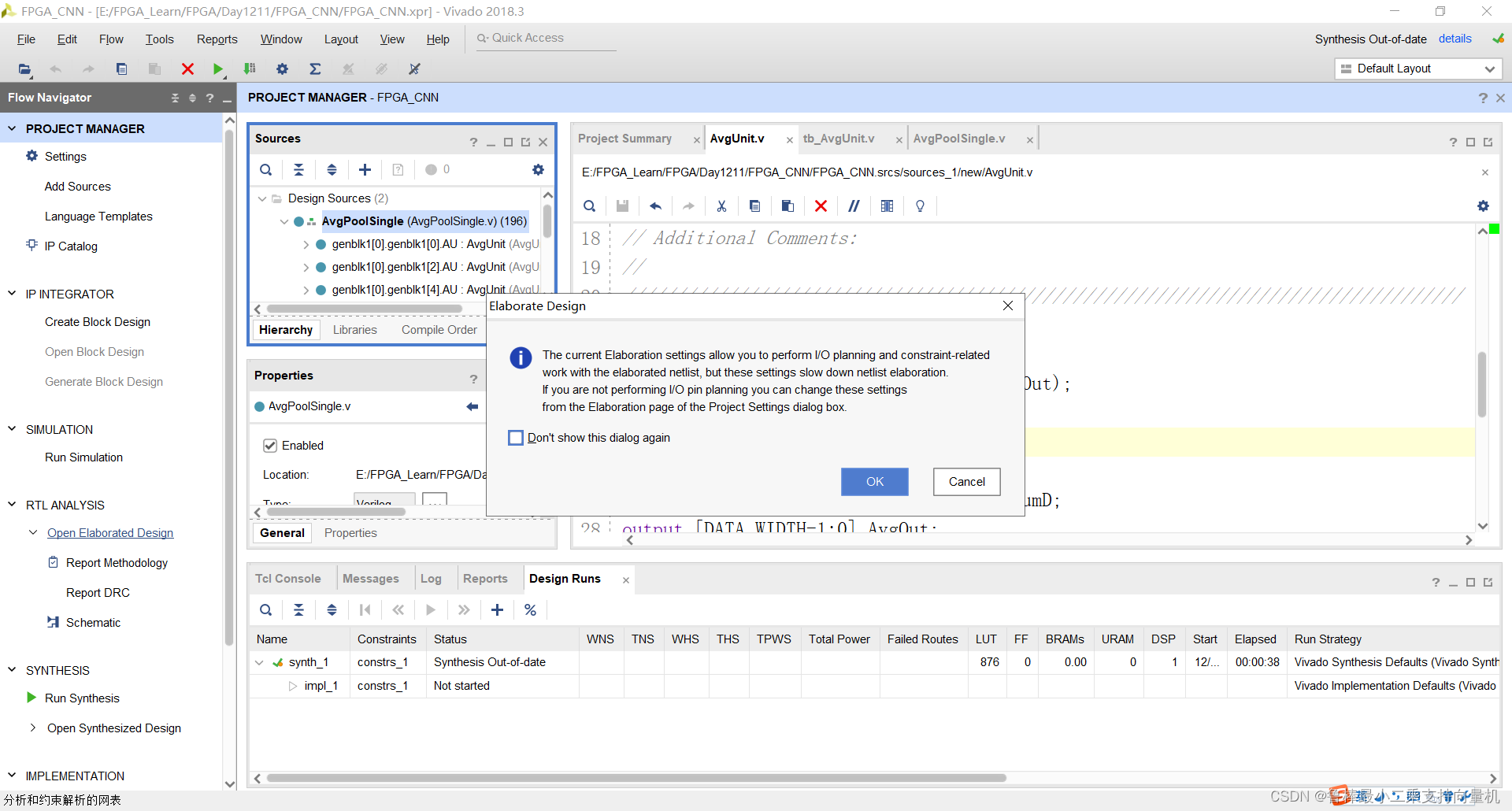Click the copy icon in main toolbar
The width and height of the screenshot is (1512, 811).
coord(121,69)
